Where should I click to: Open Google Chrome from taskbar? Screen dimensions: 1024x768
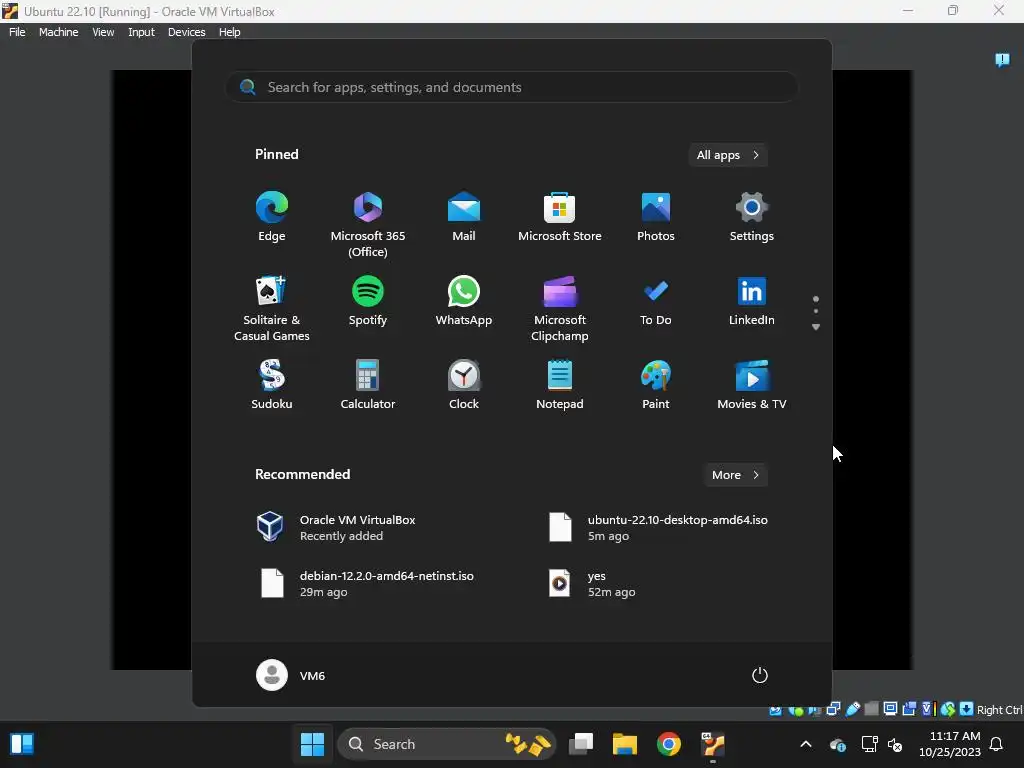[x=669, y=744]
